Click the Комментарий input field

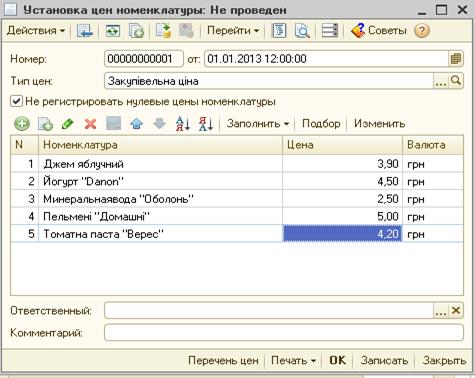tap(284, 333)
